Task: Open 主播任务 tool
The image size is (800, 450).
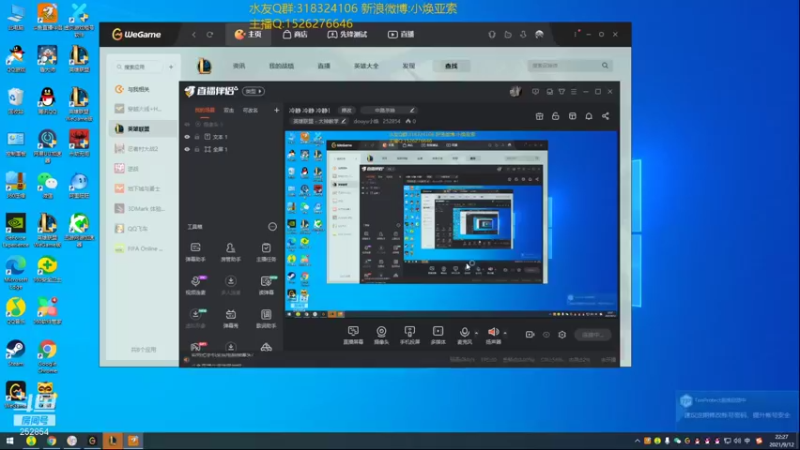Action: 266,252
